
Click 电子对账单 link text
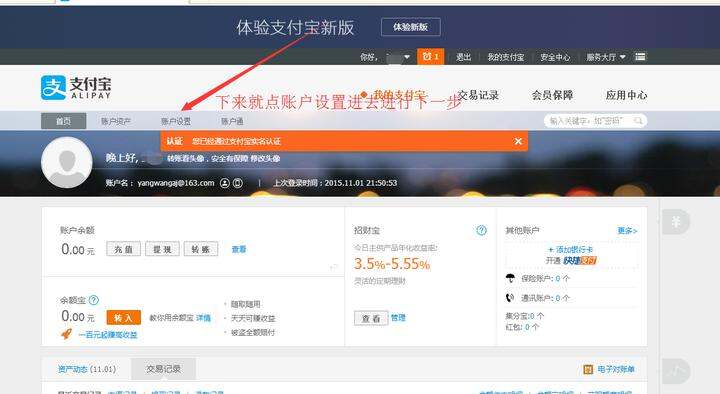pyautogui.click(x=616, y=369)
